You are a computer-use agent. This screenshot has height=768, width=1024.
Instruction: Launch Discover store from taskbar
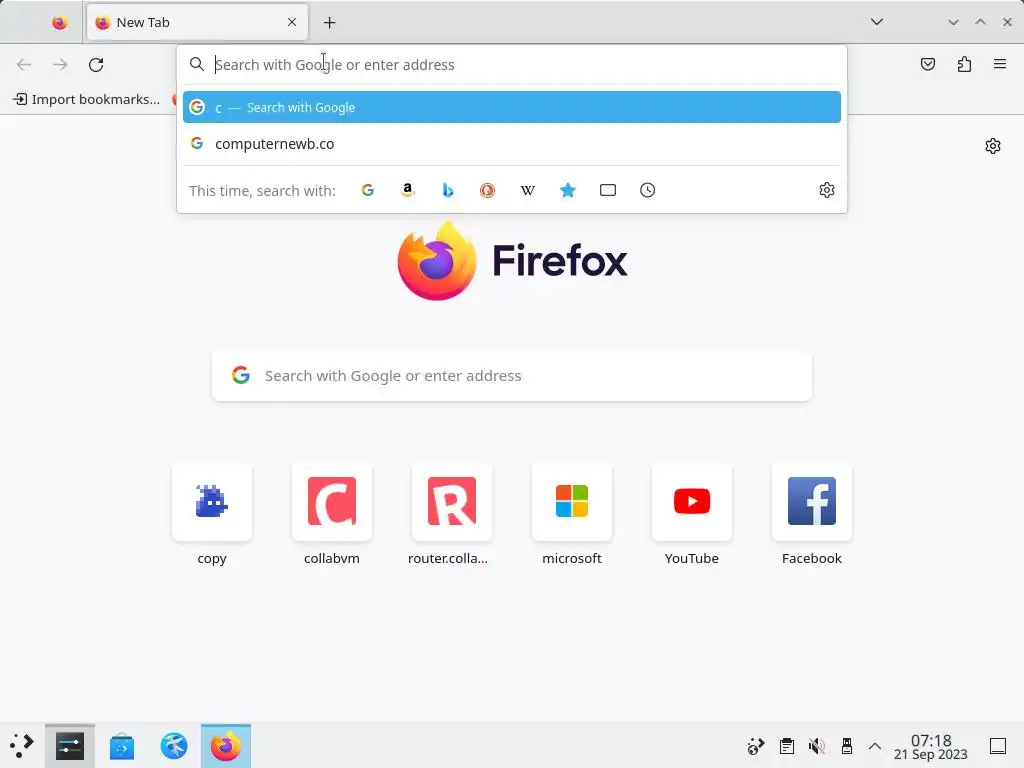(x=121, y=746)
